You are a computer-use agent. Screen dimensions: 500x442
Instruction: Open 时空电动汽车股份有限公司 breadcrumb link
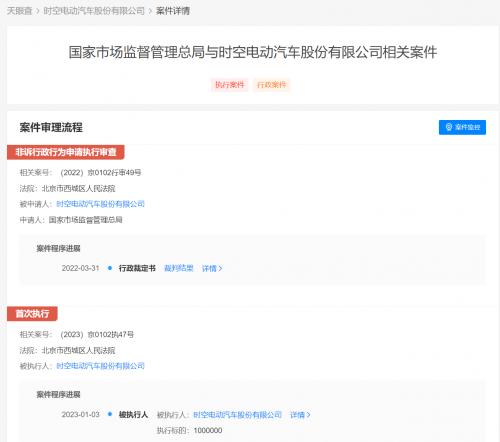94,11
